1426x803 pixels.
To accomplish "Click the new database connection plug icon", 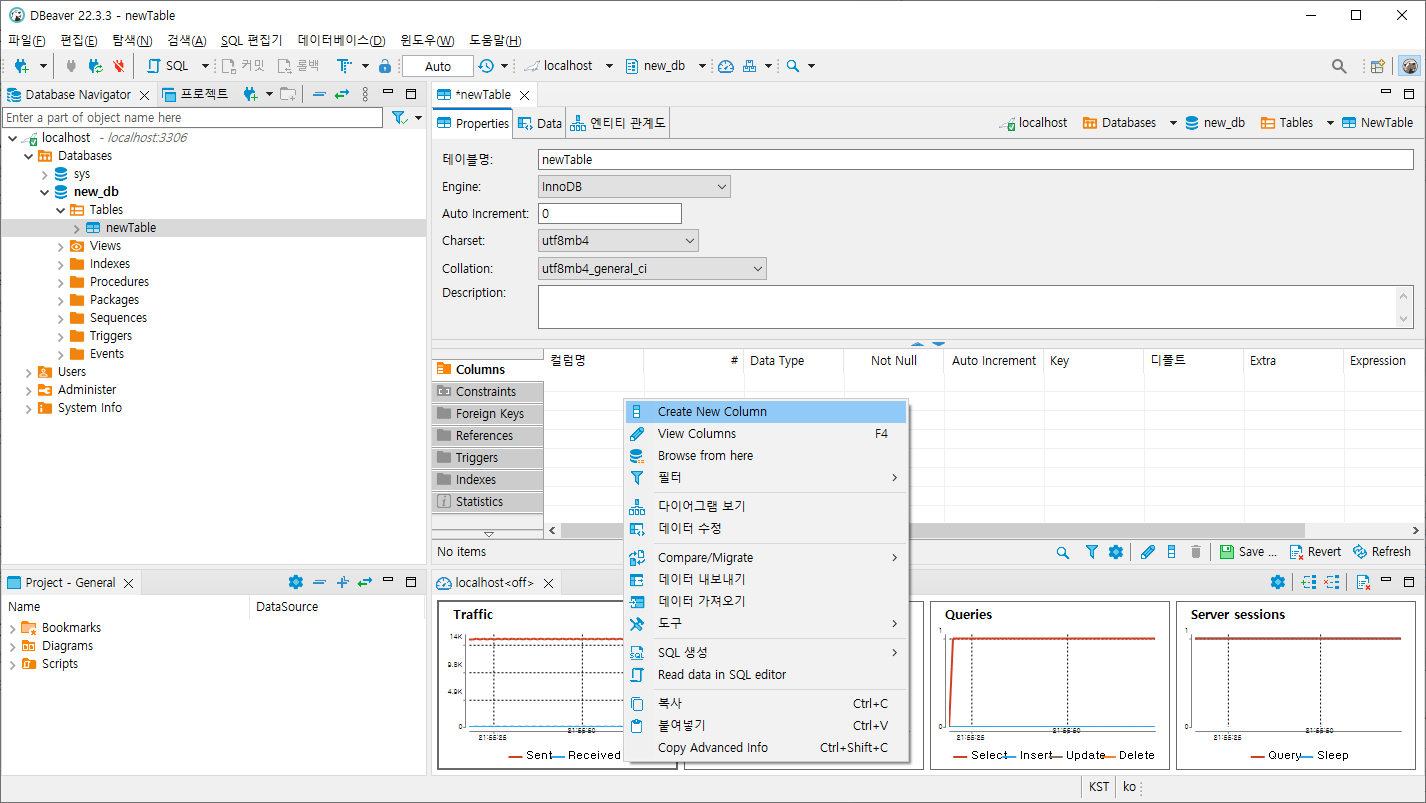I will (x=22, y=66).
